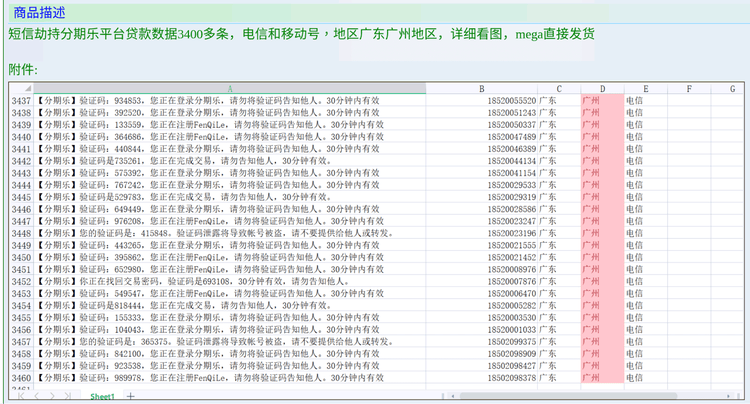This screenshot has width=750, height=404.
Task: Select the highlighted column D header
Action: (601, 89)
